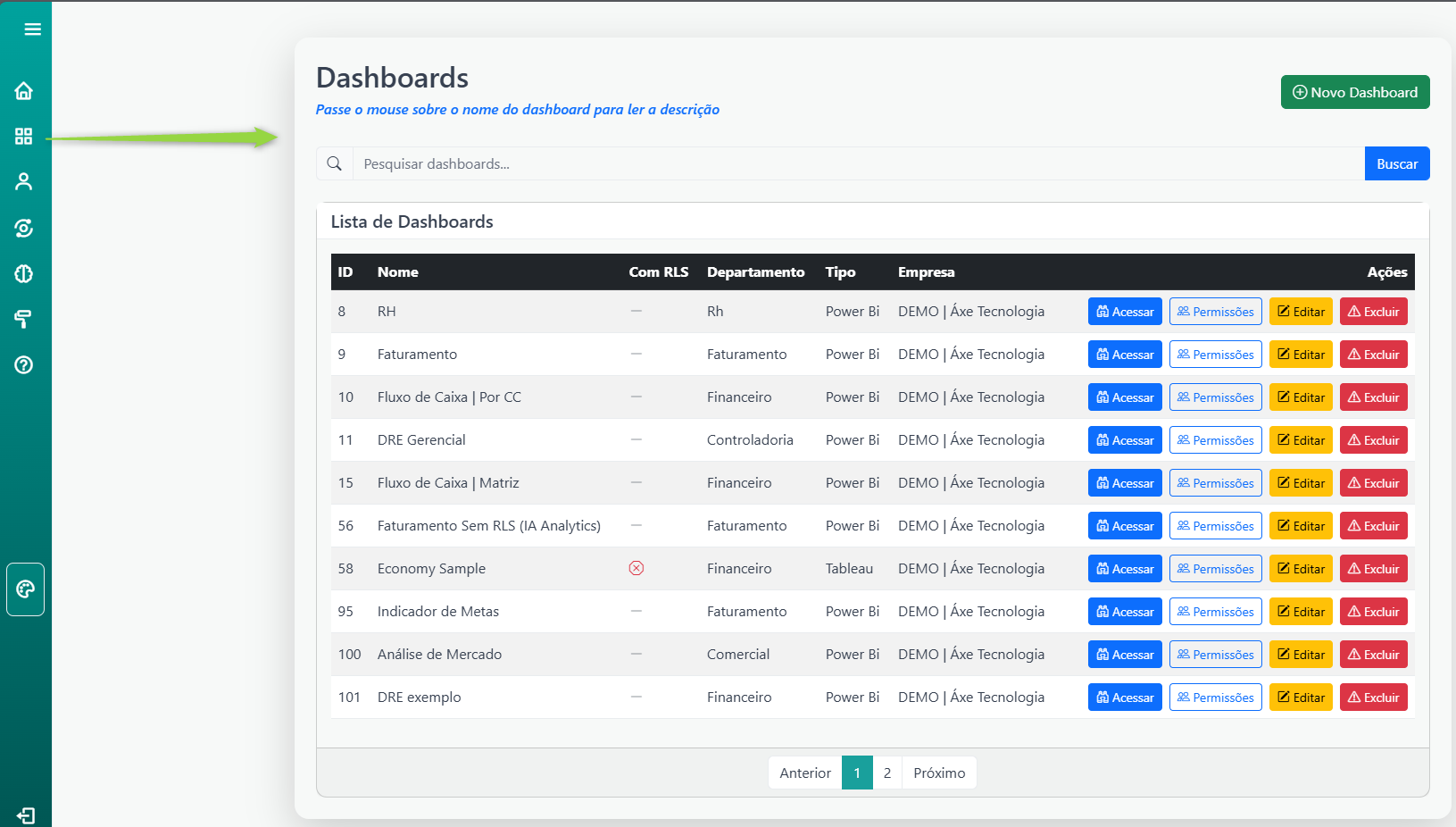Open the Help question mark icon

[24, 364]
